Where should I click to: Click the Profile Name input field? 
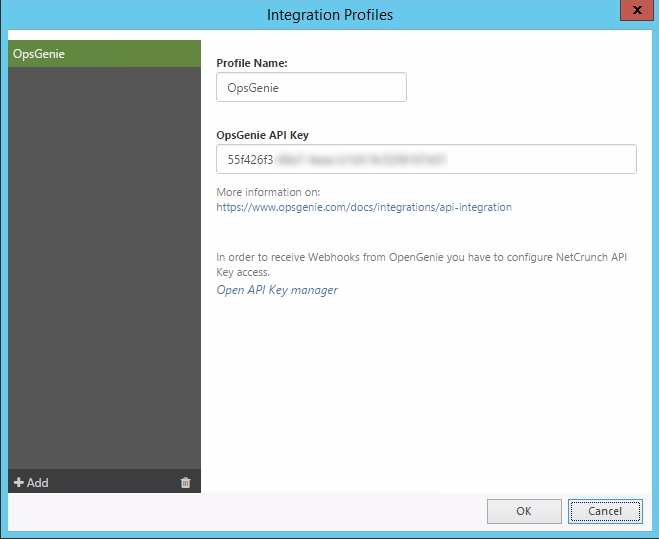[311, 87]
